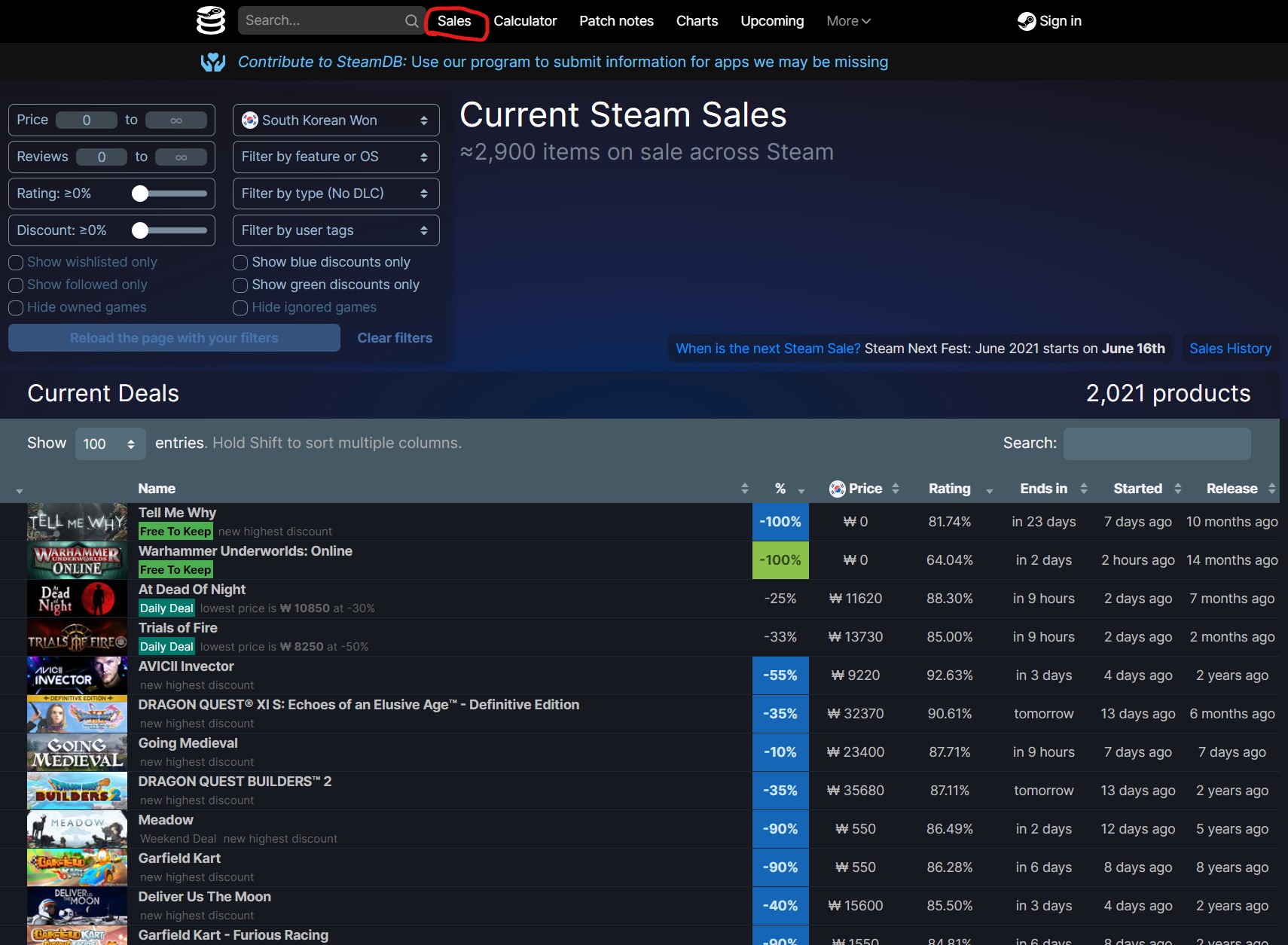The height and width of the screenshot is (945, 1288).
Task: Open DRAGON QUEST BUILDERS 2 thumbnail
Action: coord(77,791)
